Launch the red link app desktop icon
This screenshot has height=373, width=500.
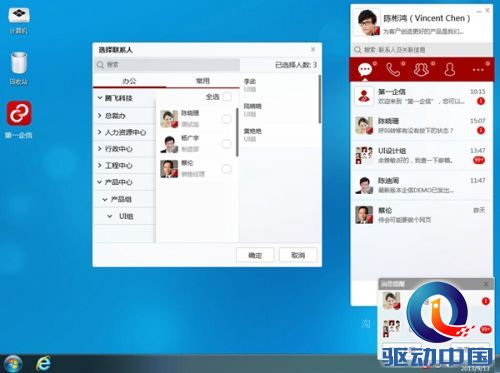coord(19,113)
